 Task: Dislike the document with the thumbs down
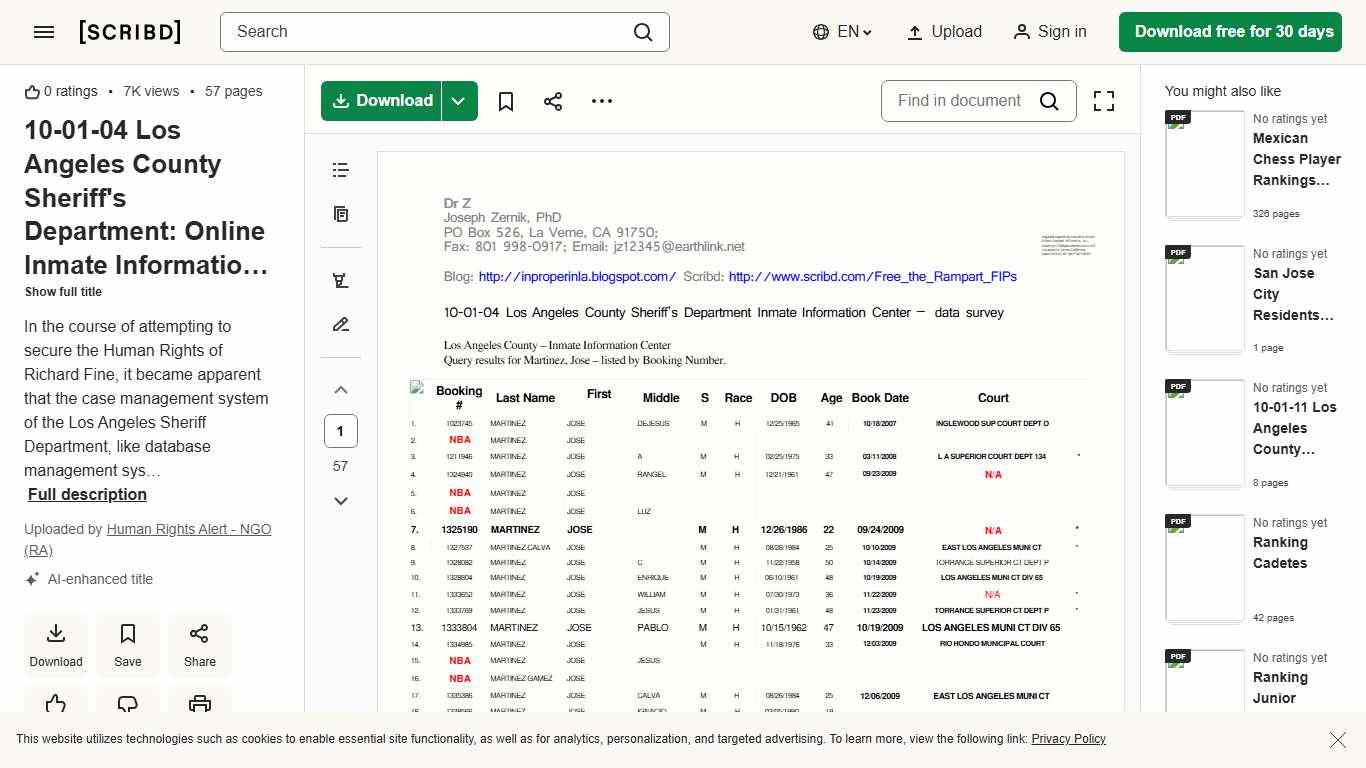pos(127,705)
